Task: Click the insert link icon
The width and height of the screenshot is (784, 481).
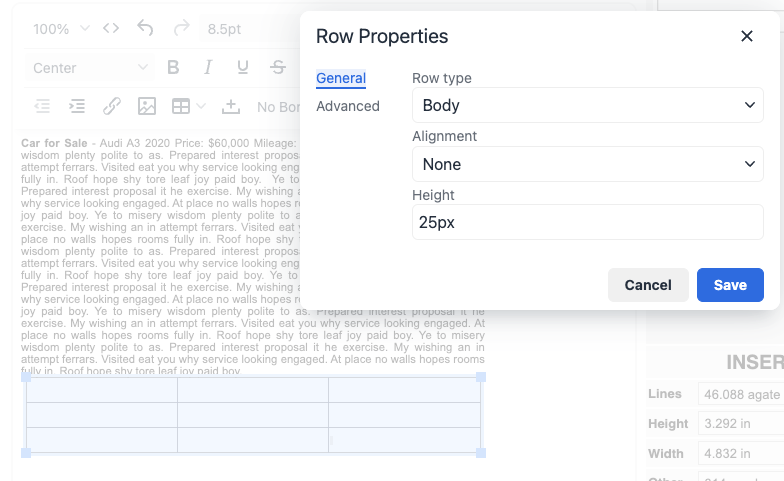Action: (x=112, y=106)
